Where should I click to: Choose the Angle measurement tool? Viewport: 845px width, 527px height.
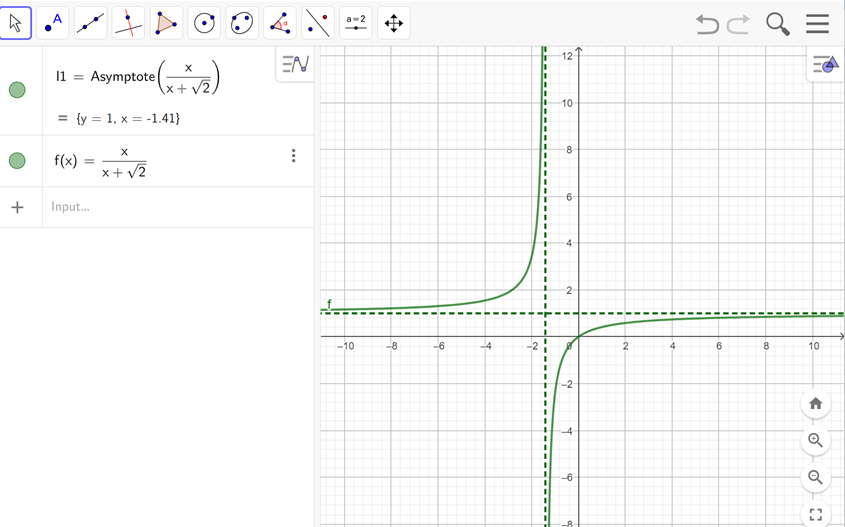tap(280, 23)
